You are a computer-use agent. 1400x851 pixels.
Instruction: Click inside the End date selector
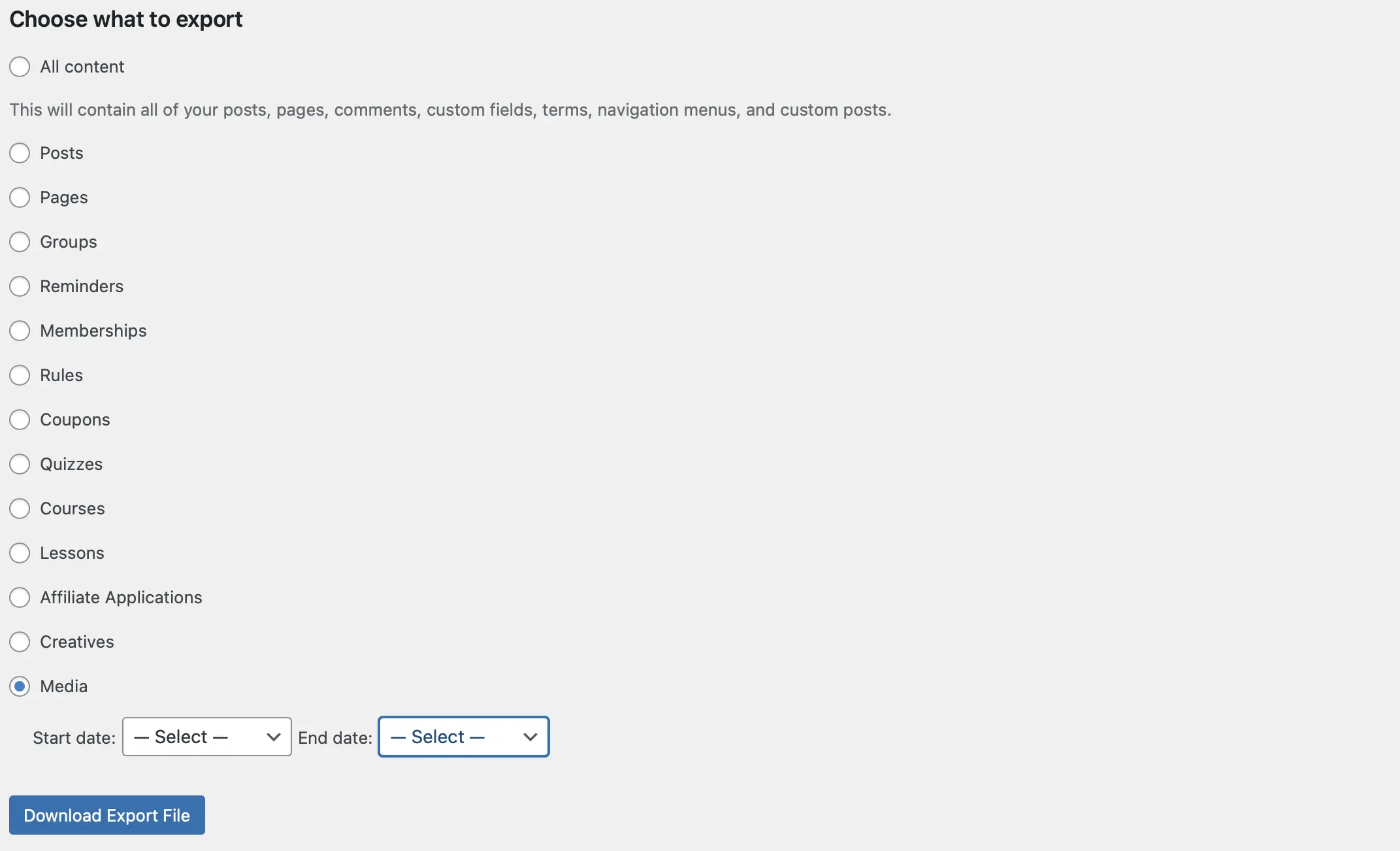coord(464,736)
